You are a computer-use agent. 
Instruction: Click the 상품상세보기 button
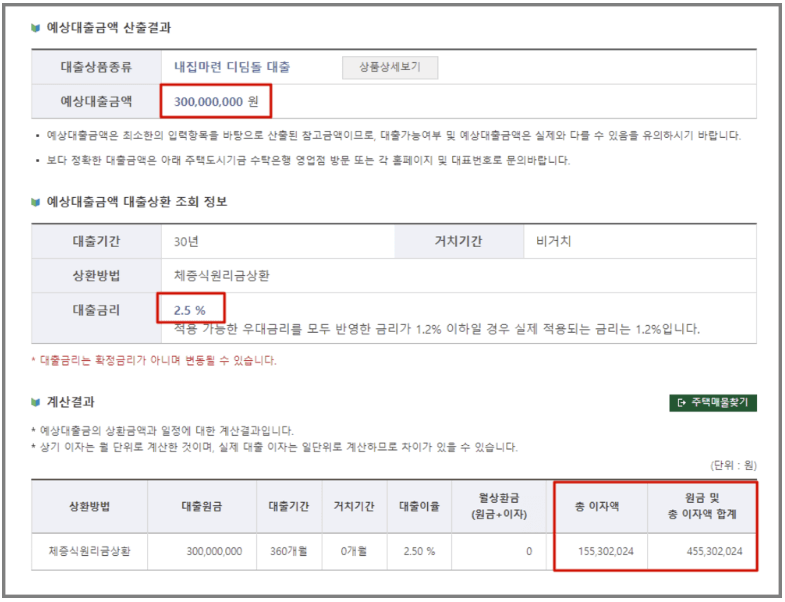click(x=390, y=67)
